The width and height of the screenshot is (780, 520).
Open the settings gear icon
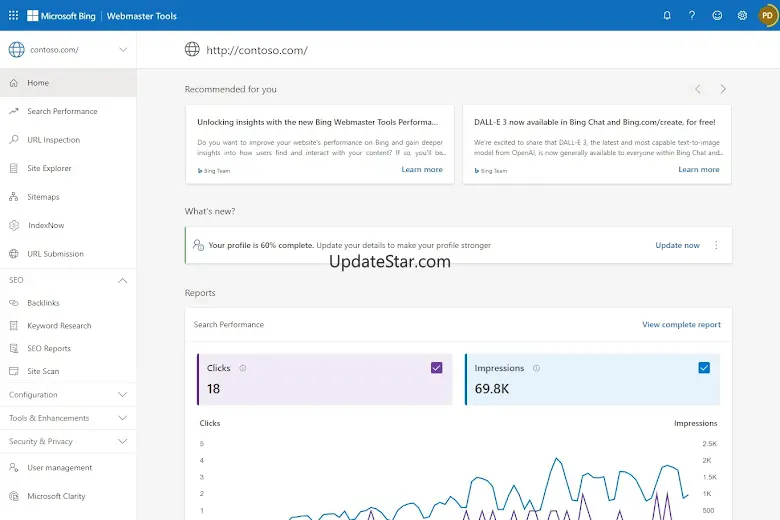(x=742, y=16)
